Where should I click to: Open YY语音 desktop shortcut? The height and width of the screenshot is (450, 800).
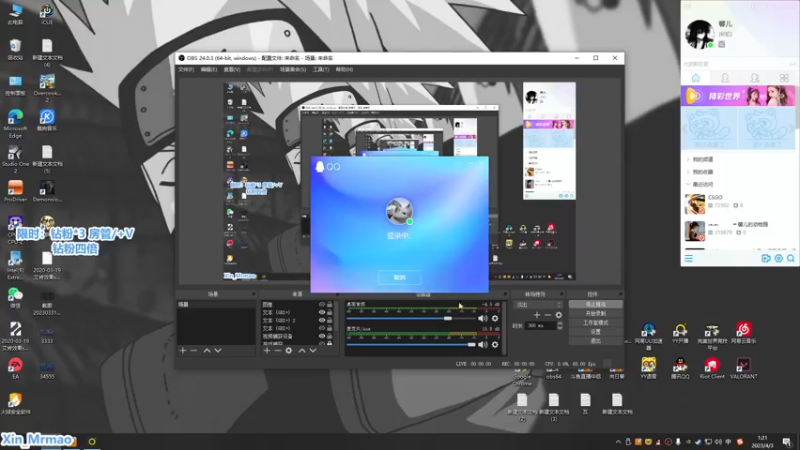click(x=648, y=368)
